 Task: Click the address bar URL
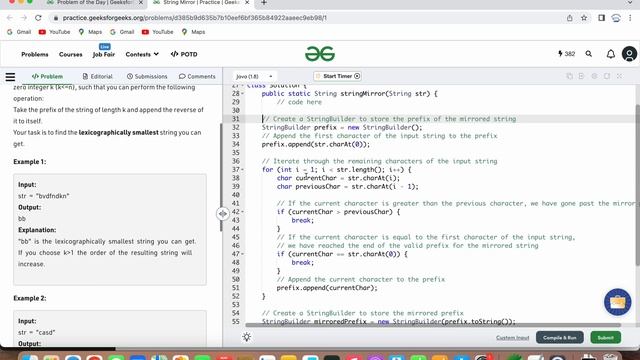(x=195, y=18)
